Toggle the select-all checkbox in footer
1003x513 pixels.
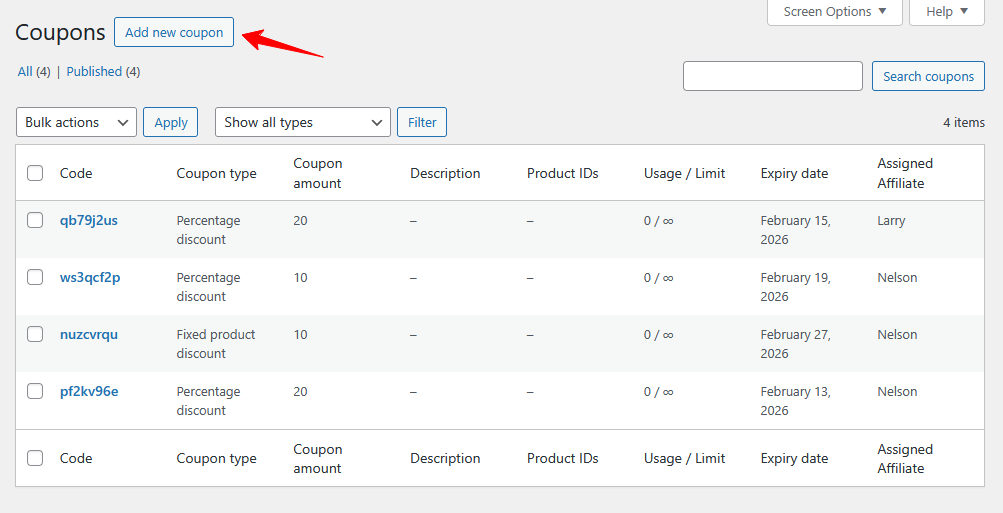[x=35, y=458]
